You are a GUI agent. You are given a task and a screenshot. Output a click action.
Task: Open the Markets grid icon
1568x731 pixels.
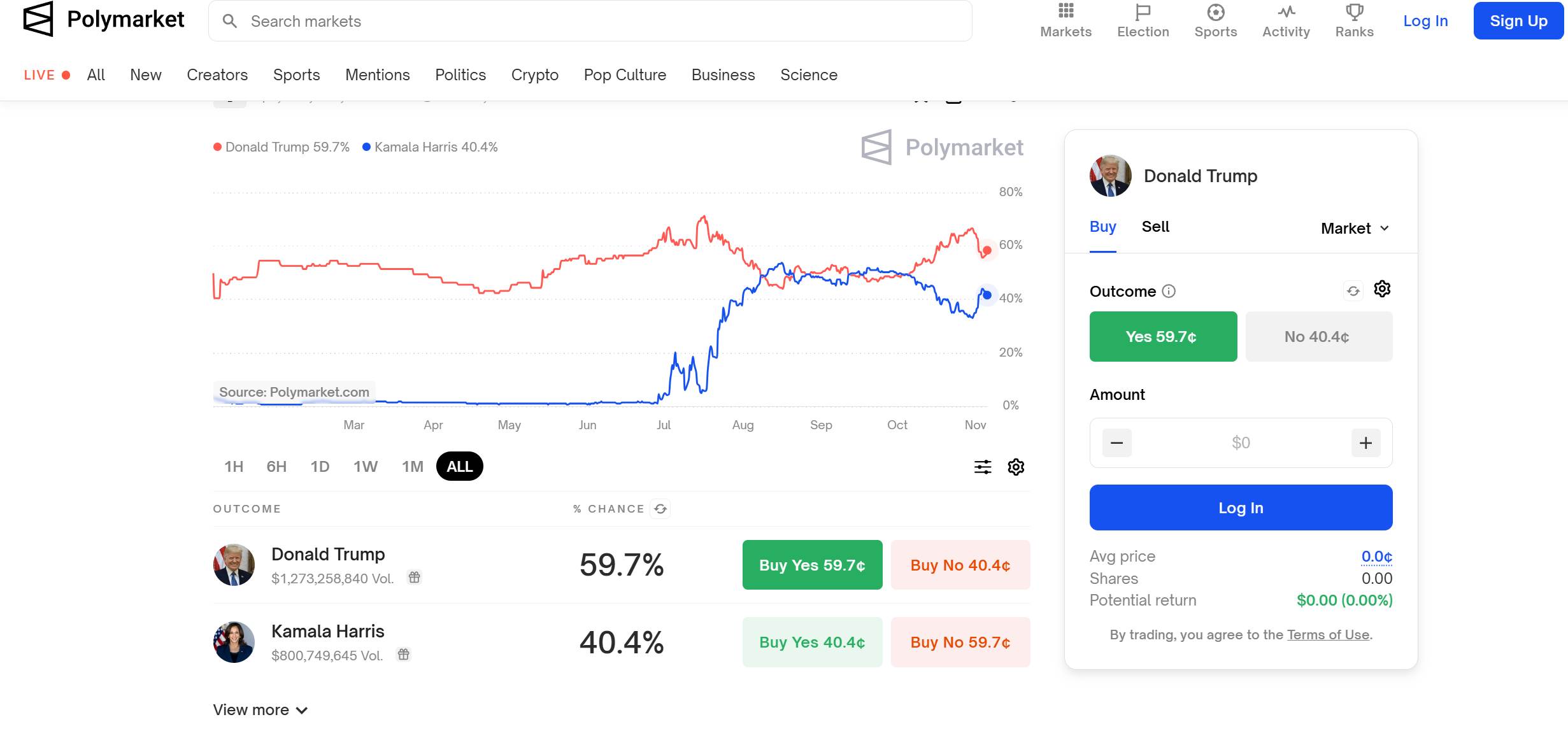pos(1066,11)
